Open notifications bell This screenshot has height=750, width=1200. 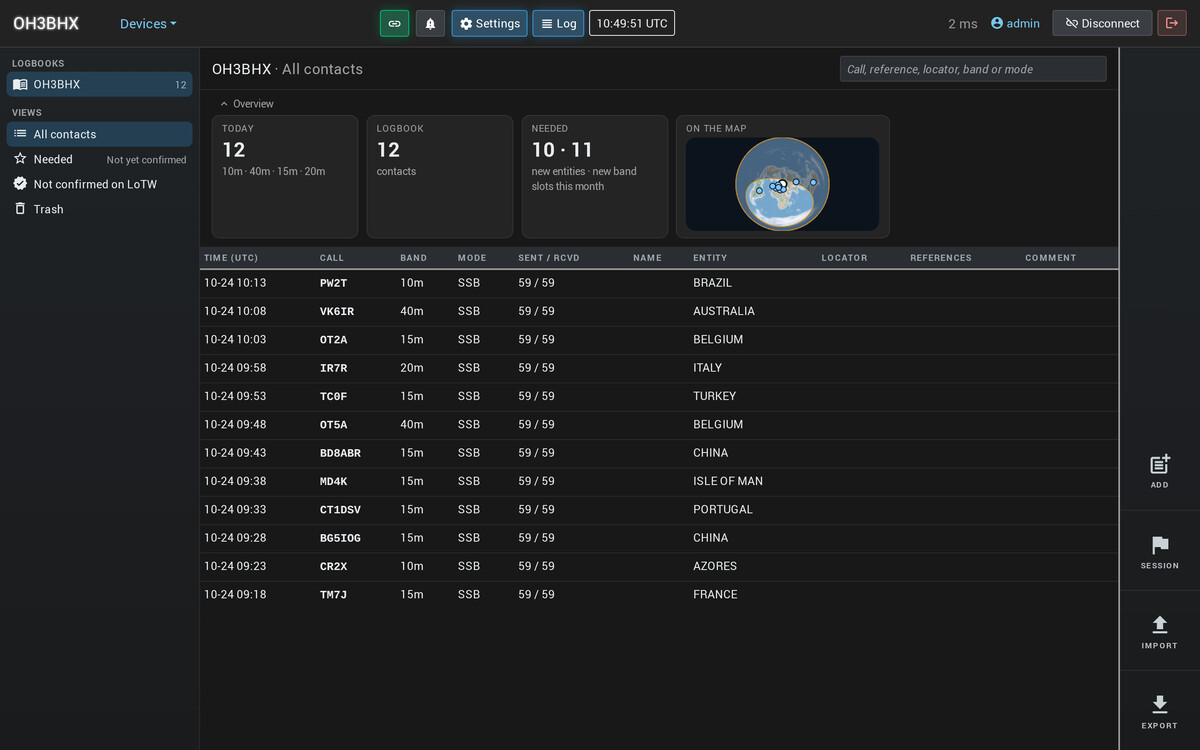point(430,23)
